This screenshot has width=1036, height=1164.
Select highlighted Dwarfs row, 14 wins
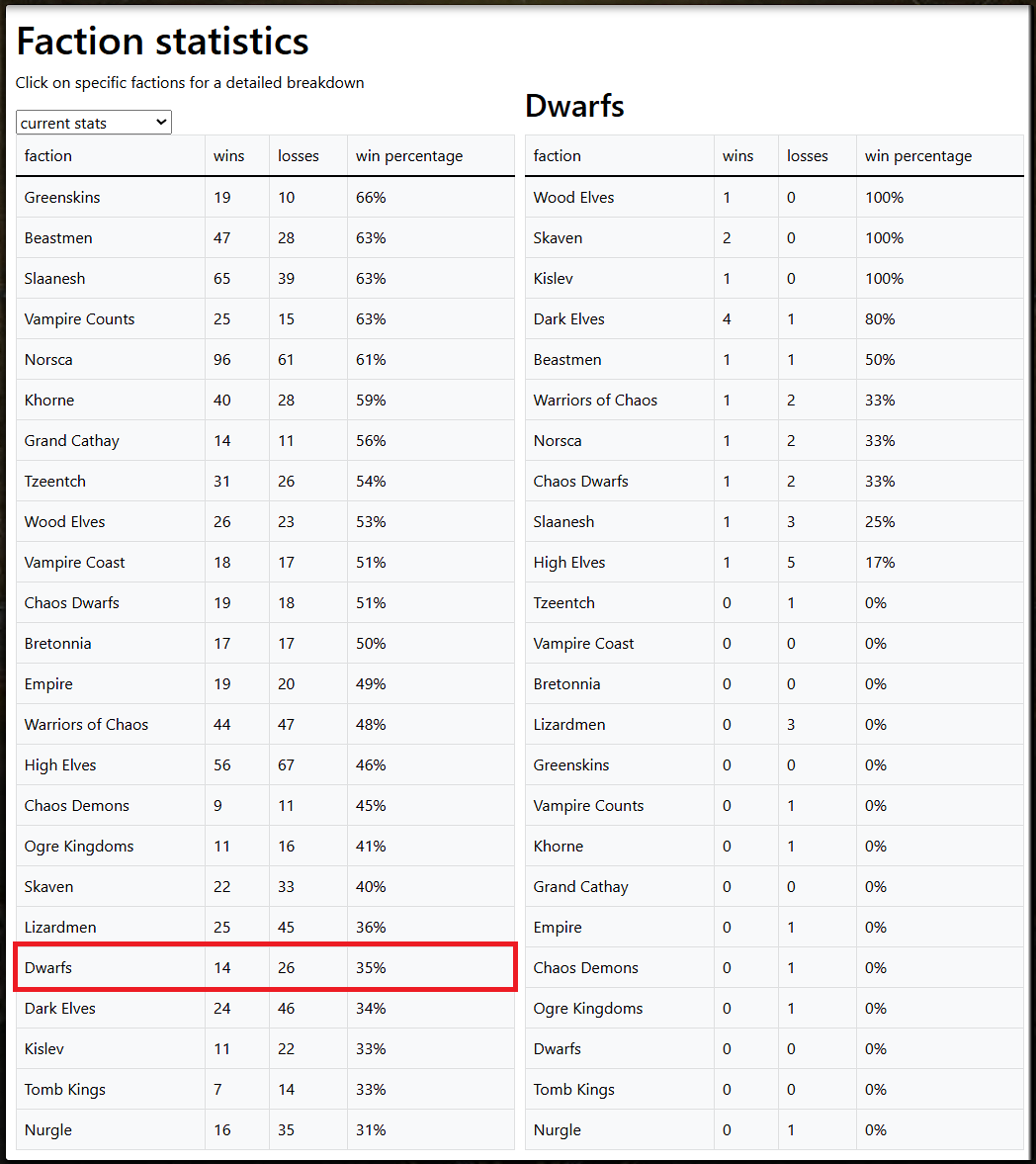point(266,967)
